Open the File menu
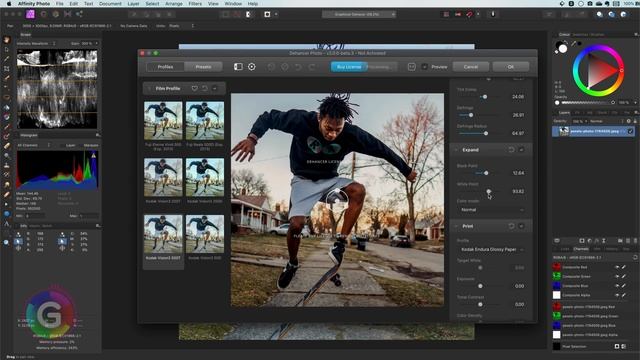 point(60,4)
